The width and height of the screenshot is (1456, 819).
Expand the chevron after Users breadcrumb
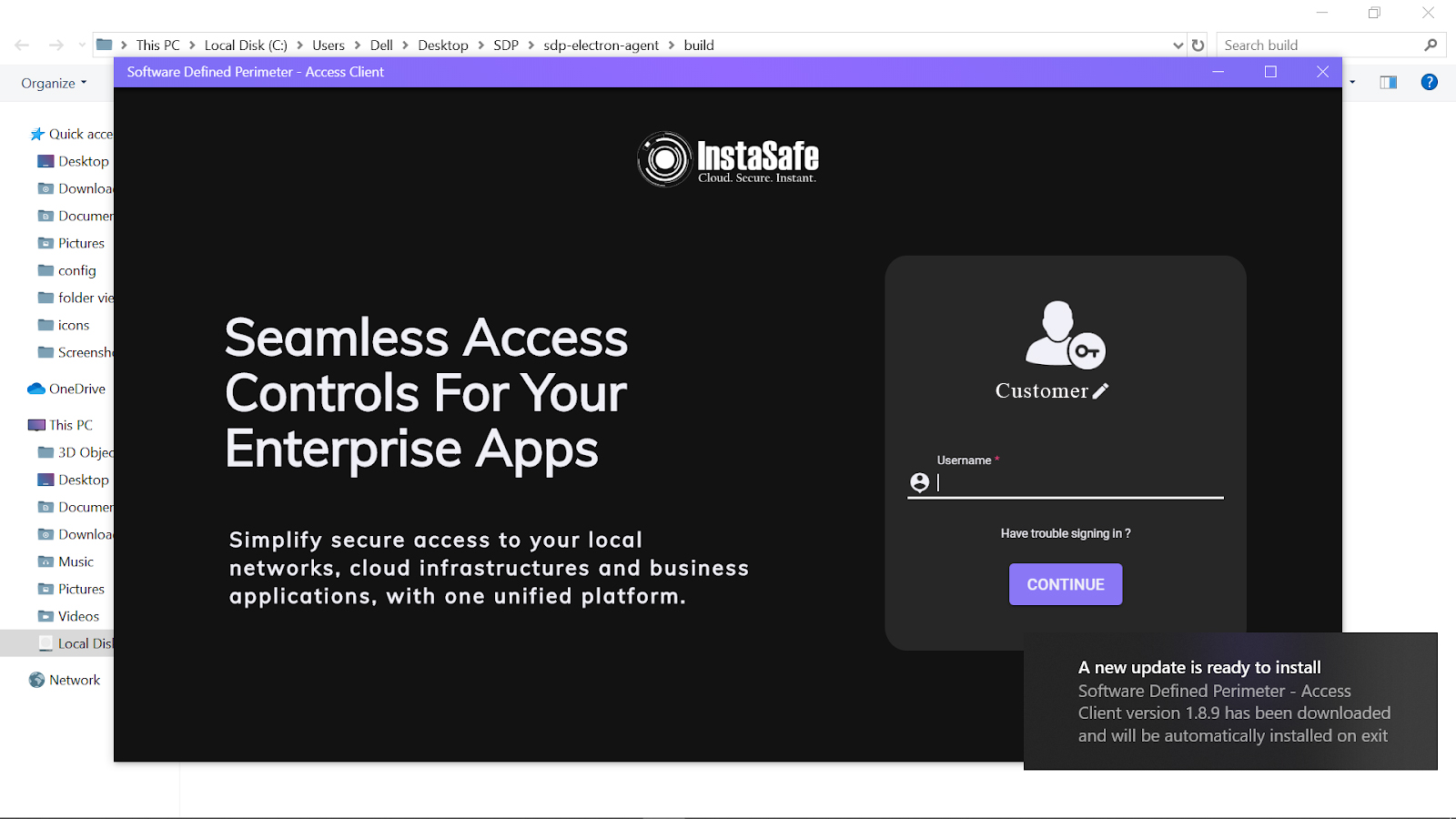pos(358,45)
